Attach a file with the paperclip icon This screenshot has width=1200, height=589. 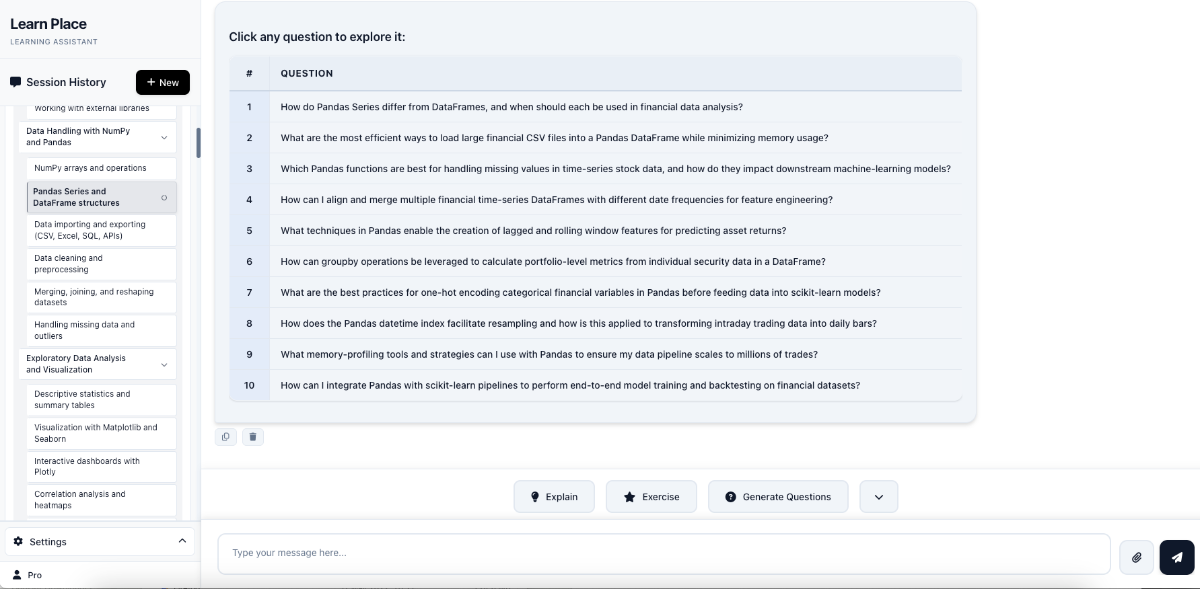point(1136,557)
